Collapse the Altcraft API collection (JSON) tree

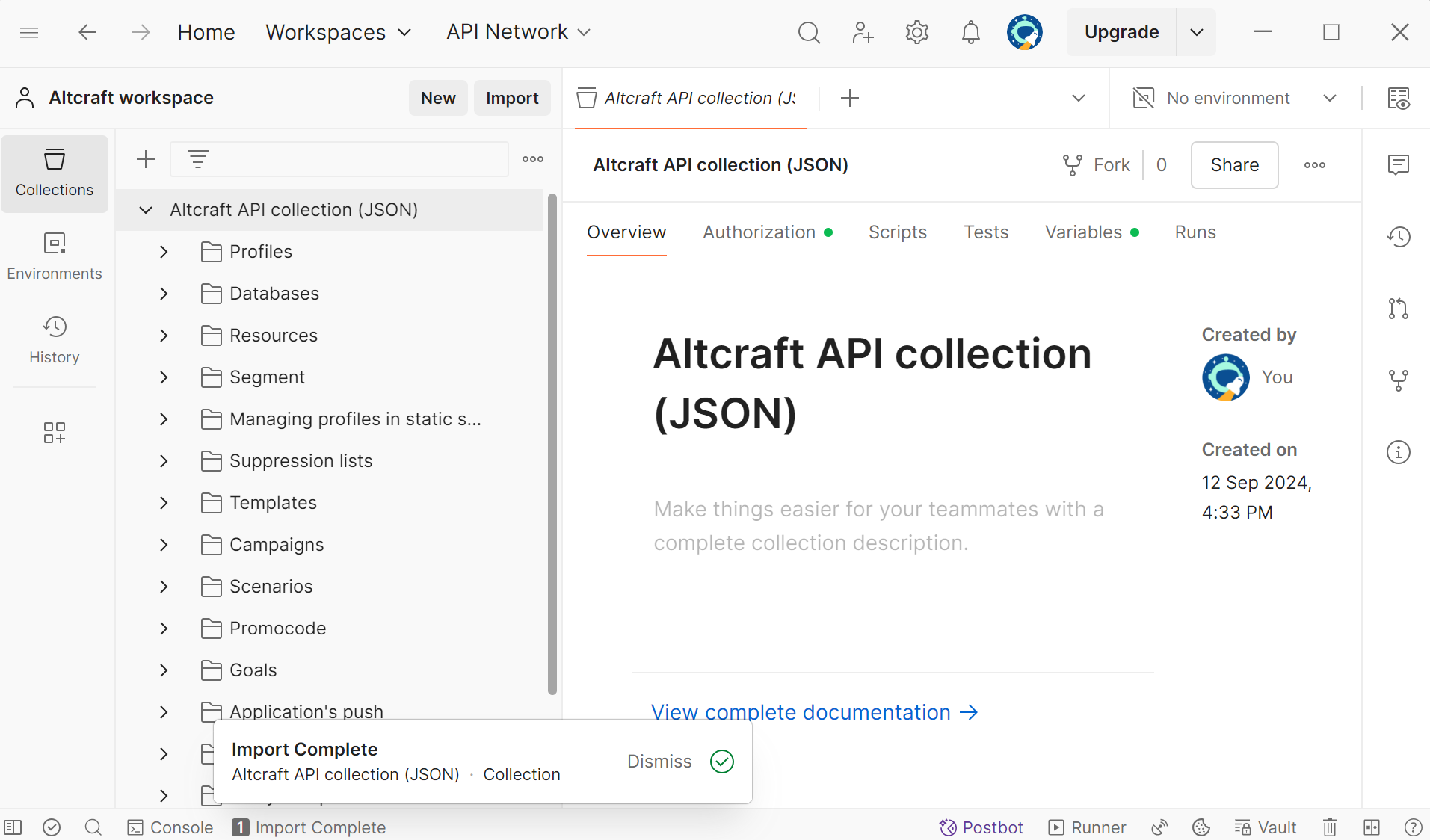146,210
